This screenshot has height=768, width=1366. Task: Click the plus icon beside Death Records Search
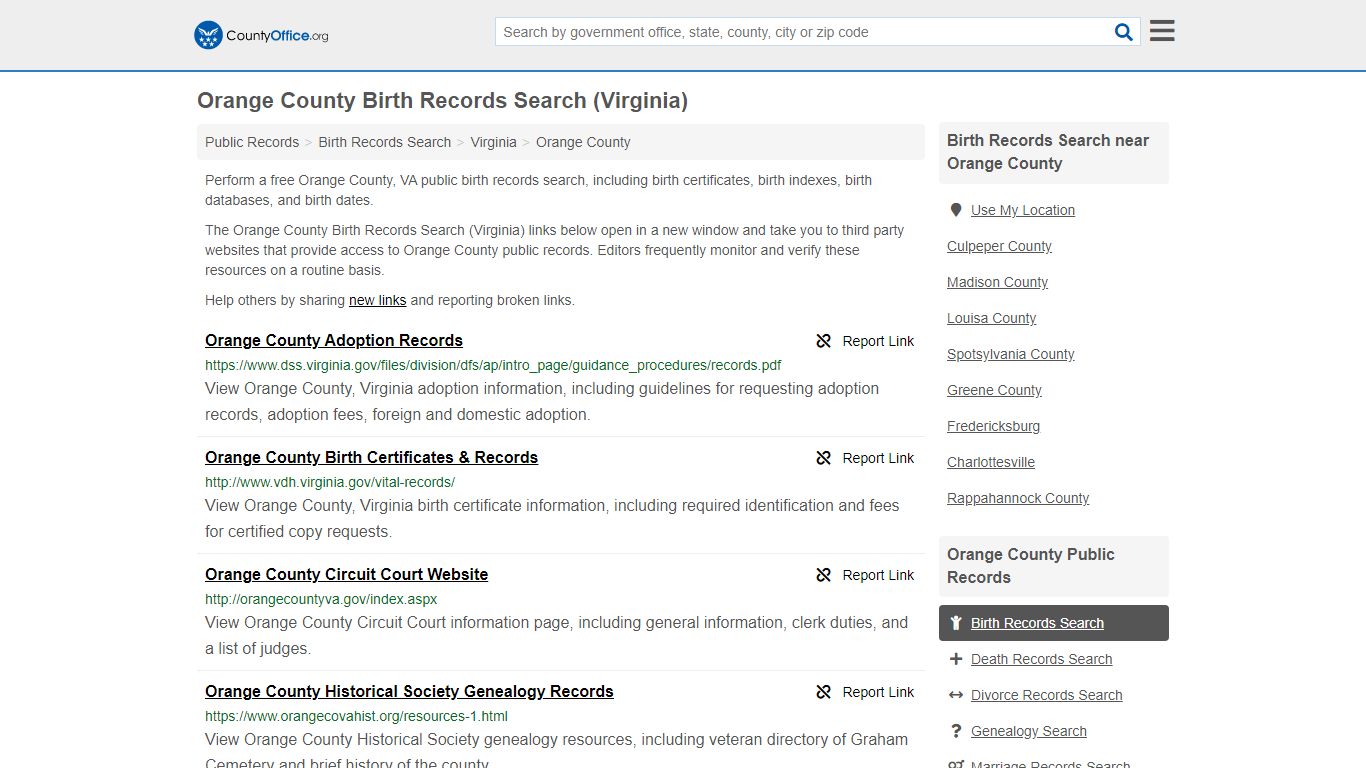pos(956,659)
